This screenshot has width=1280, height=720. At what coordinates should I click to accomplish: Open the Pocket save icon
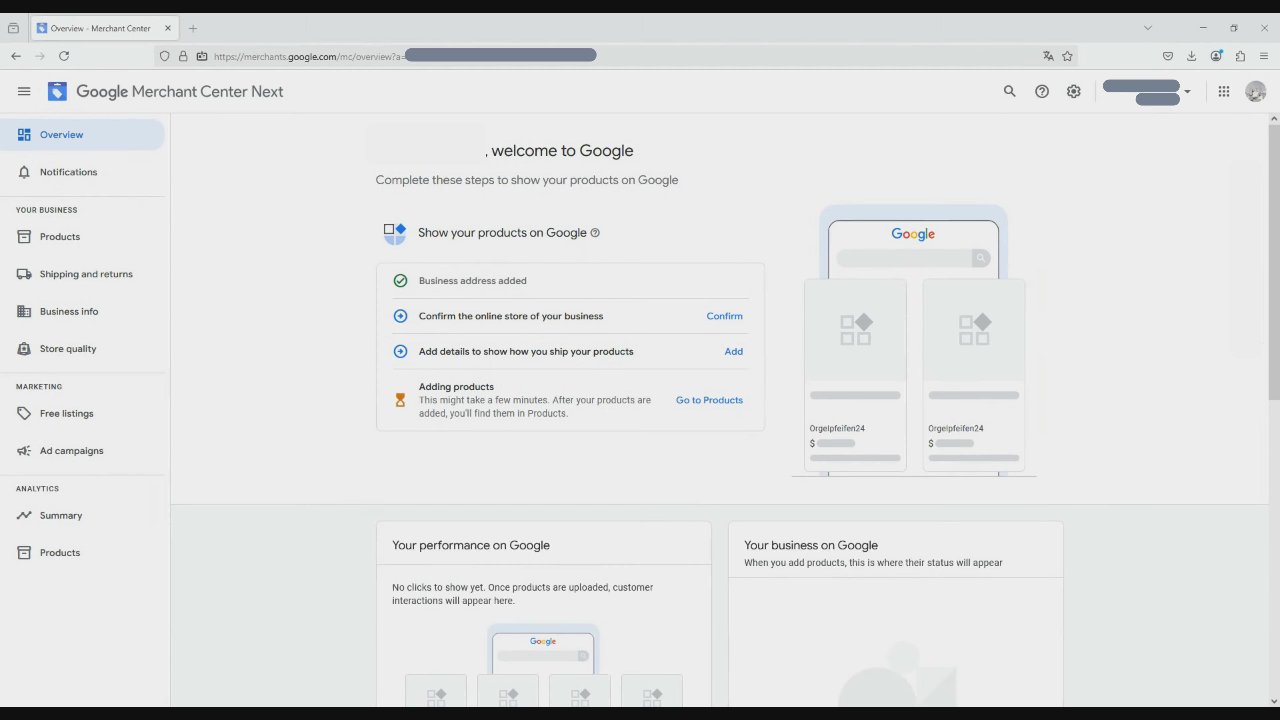coord(1167,56)
